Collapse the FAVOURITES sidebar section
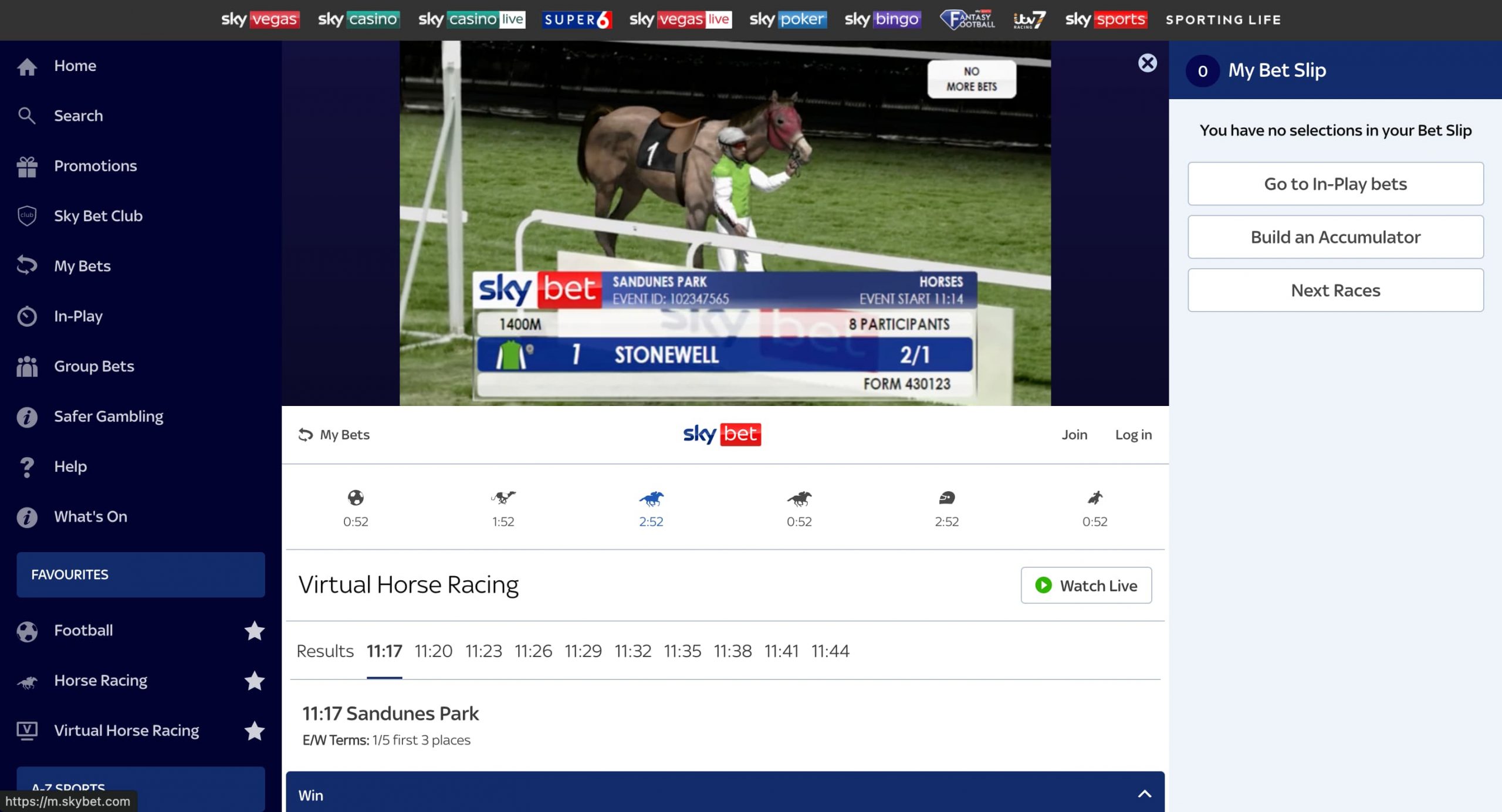 click(x=140, y=574)
